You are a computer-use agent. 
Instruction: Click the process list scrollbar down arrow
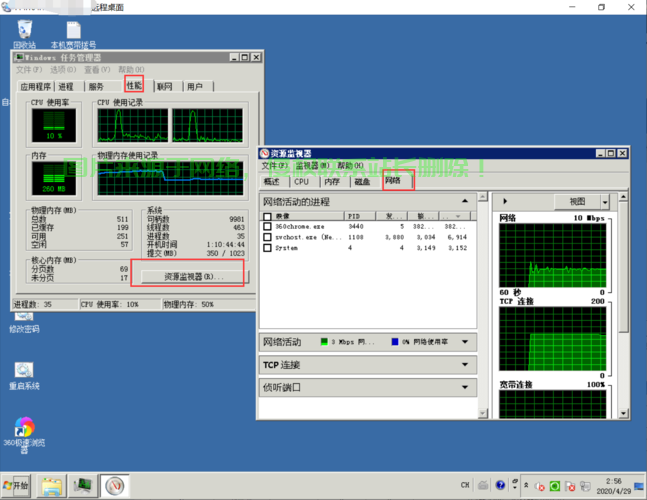coord(482,413)
